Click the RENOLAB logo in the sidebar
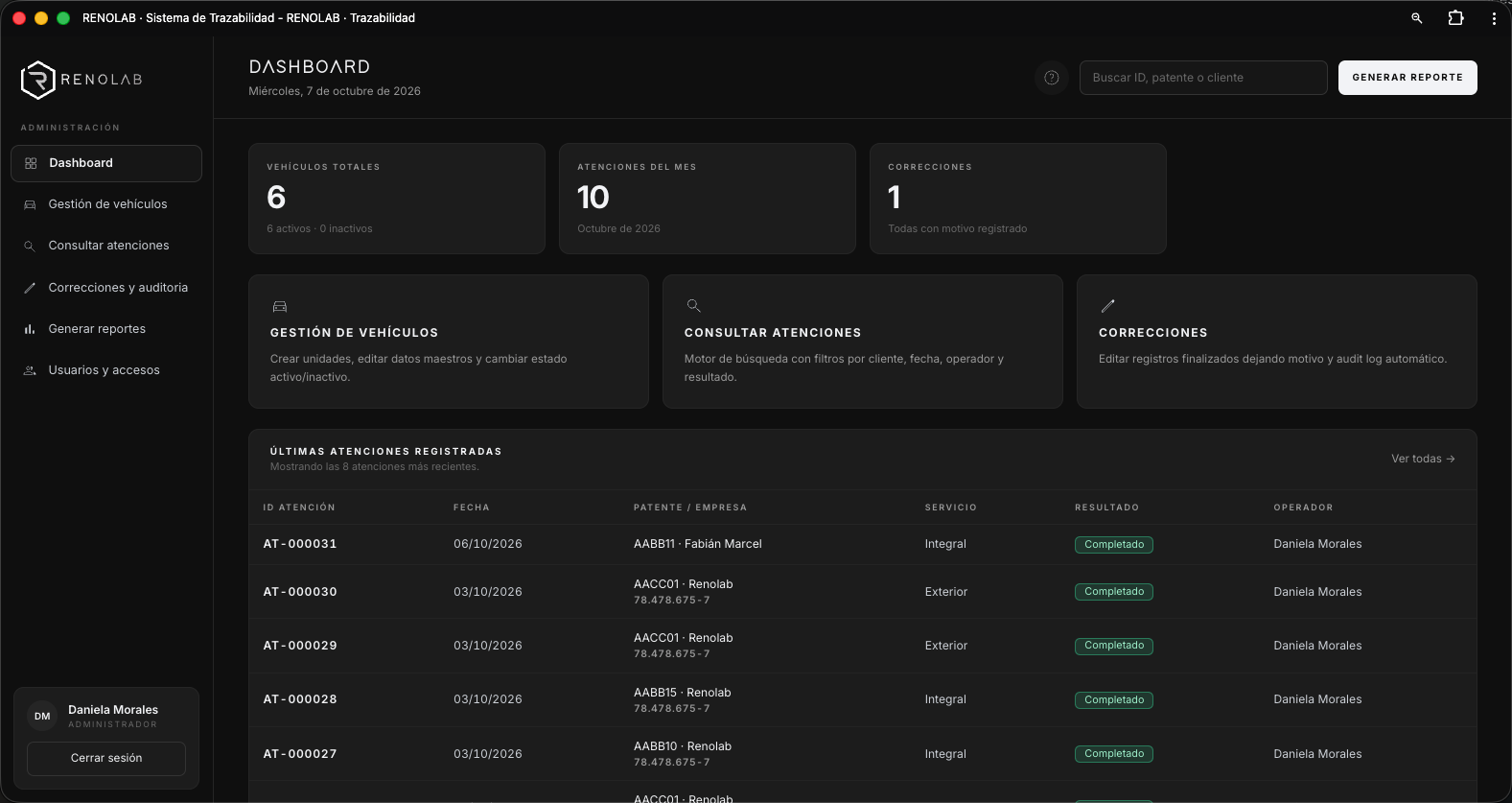This screenshot has height=803, width=1512. click(81, 80)
